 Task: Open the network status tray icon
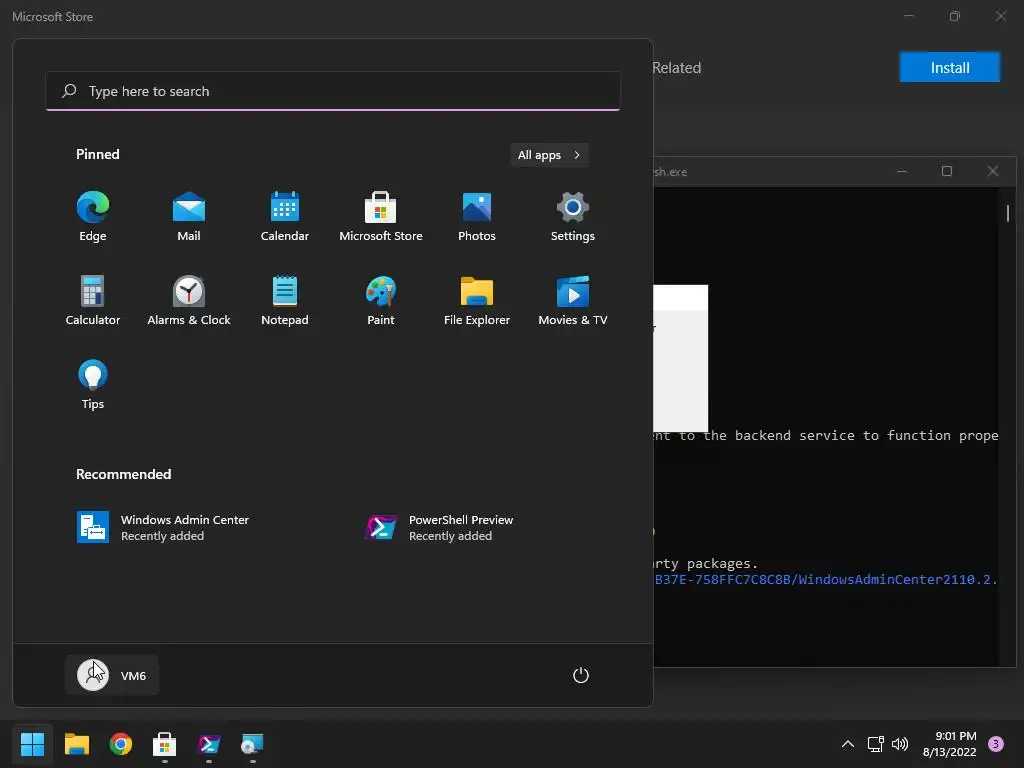pos(875,744)
